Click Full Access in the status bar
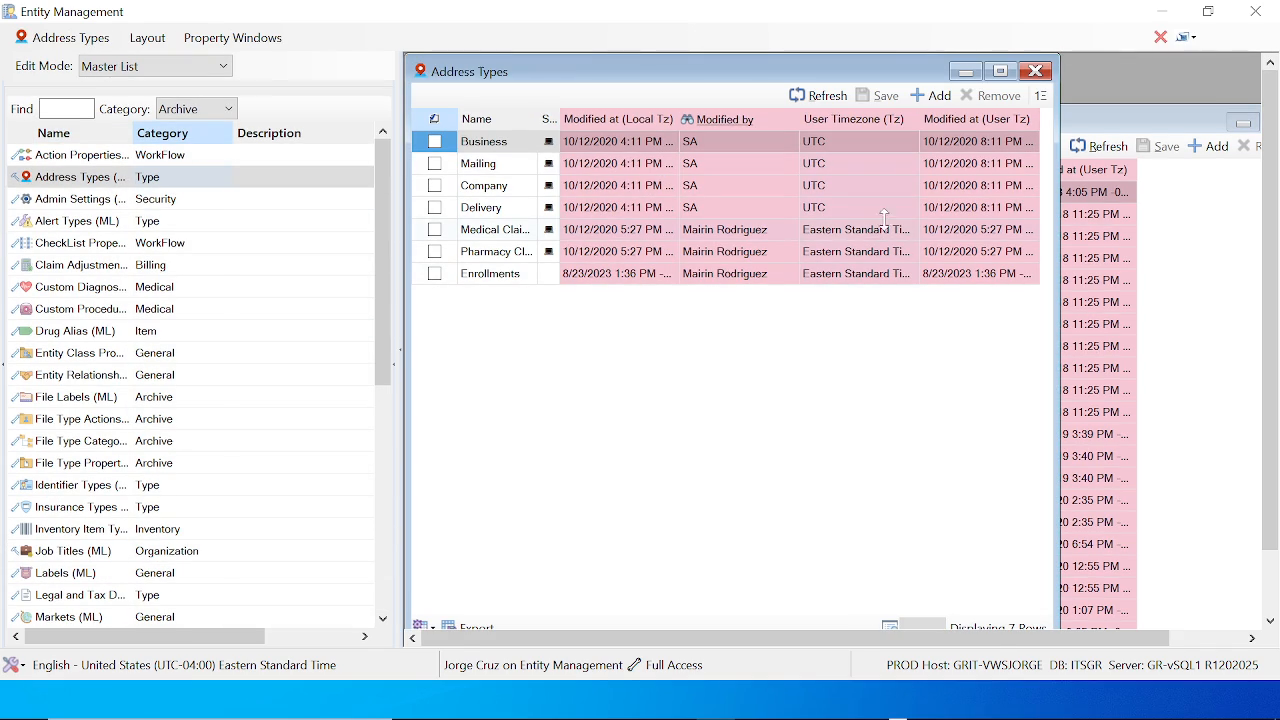The image size is (1280, 720). pyautogui.click(x=674, y=665)
